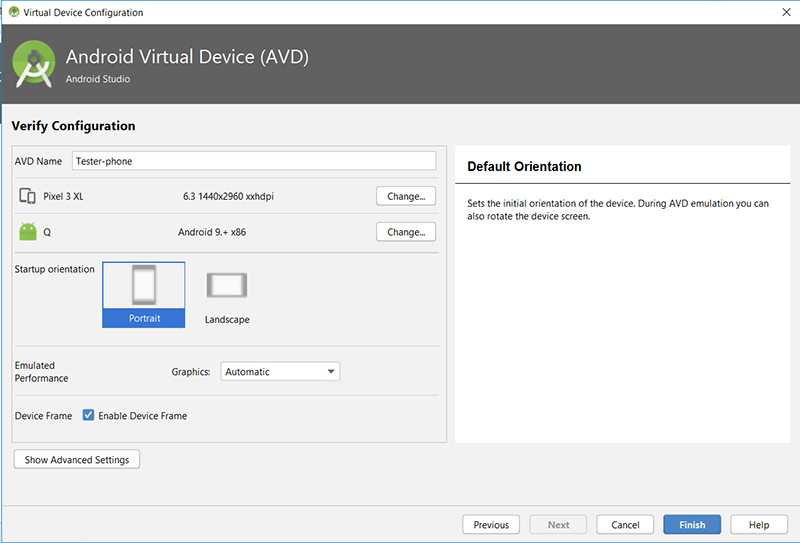Click the Device Frame label

tap(43, 415)
